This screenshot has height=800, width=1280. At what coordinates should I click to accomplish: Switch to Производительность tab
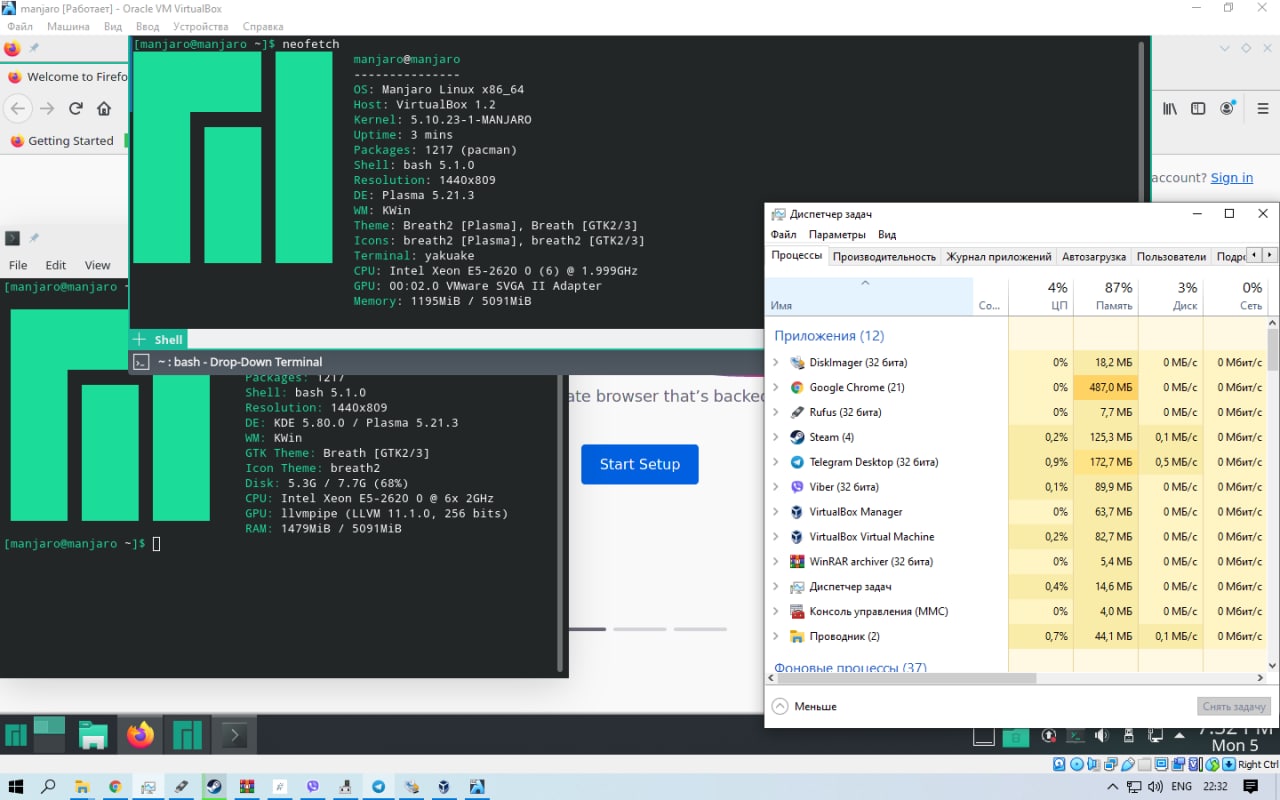(884, 256)
